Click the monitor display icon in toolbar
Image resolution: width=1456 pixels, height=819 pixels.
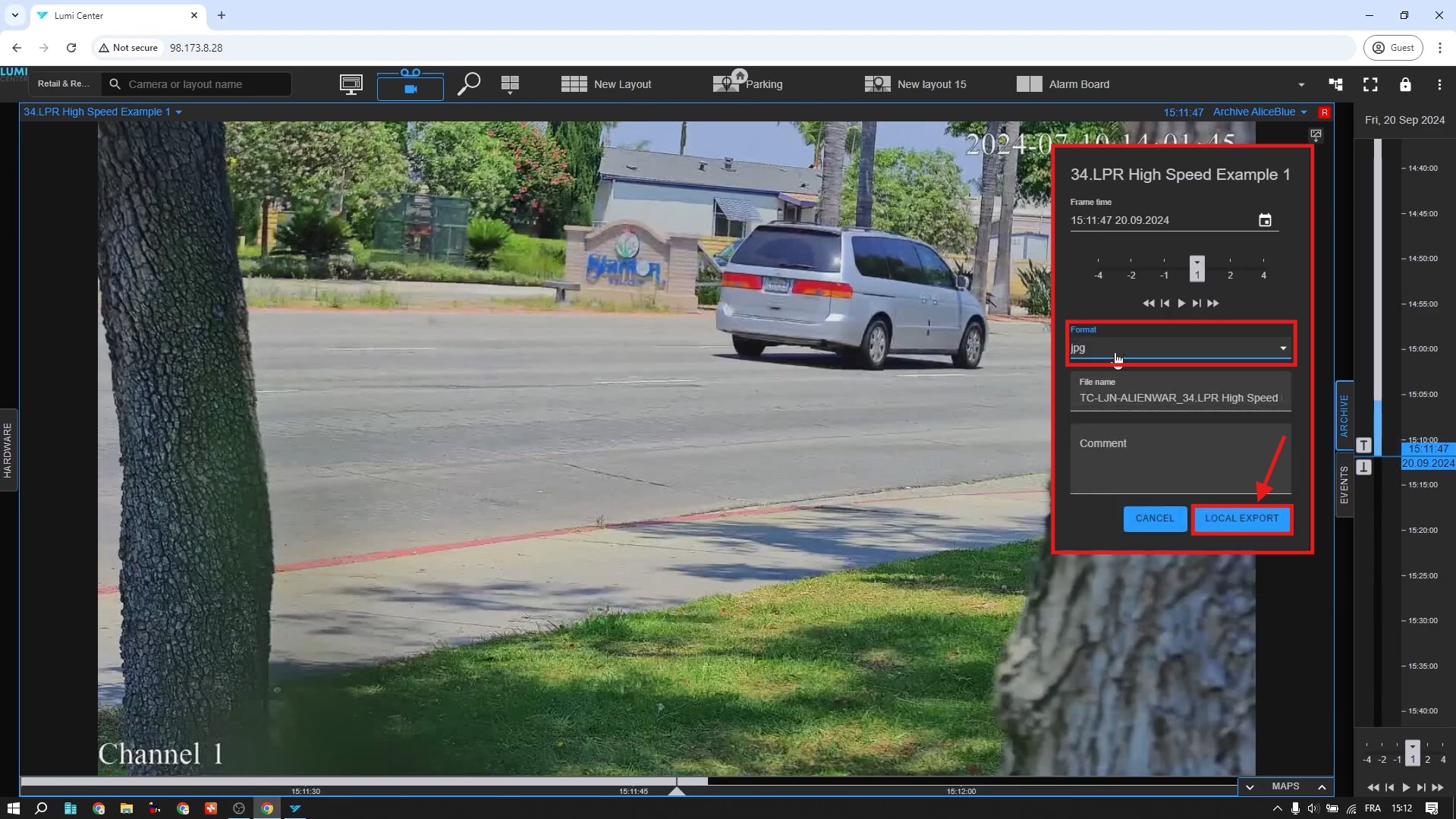351,84
